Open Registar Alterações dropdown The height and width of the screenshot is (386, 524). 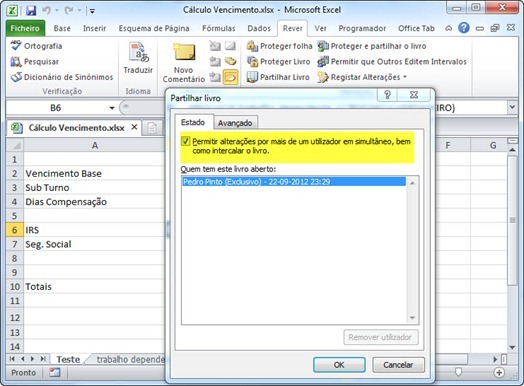coord(362,77)
